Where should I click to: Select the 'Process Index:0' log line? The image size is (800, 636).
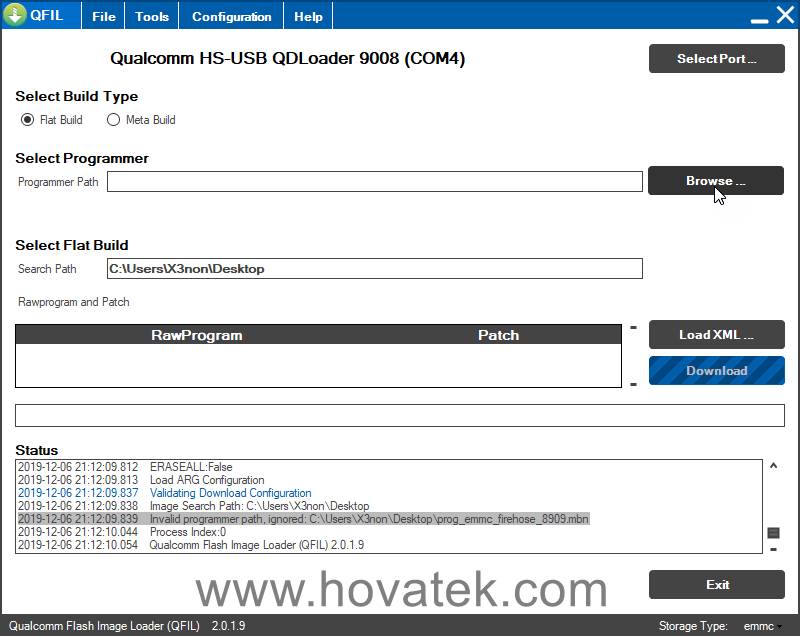click(x=121, y=532)
